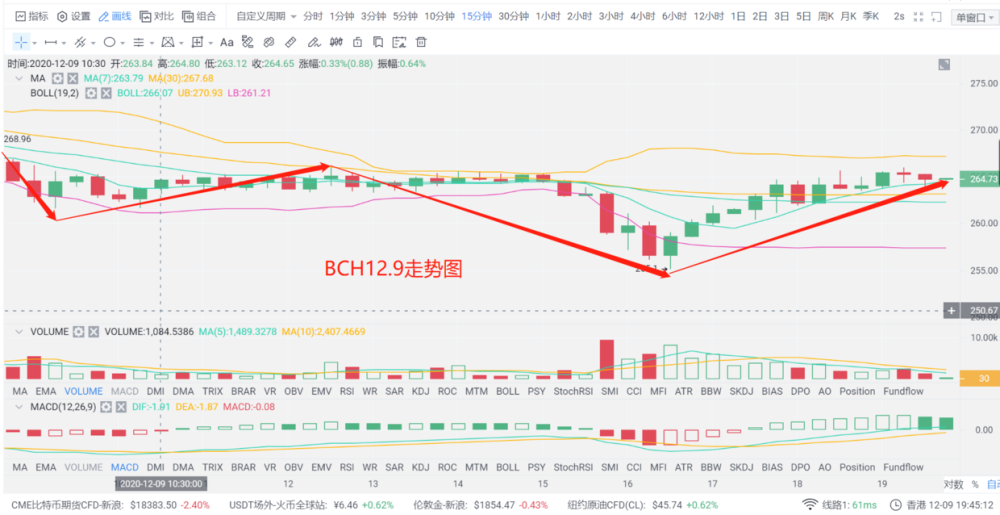
Task: Select the Aa text annotation tool
Action: point(226,43)
